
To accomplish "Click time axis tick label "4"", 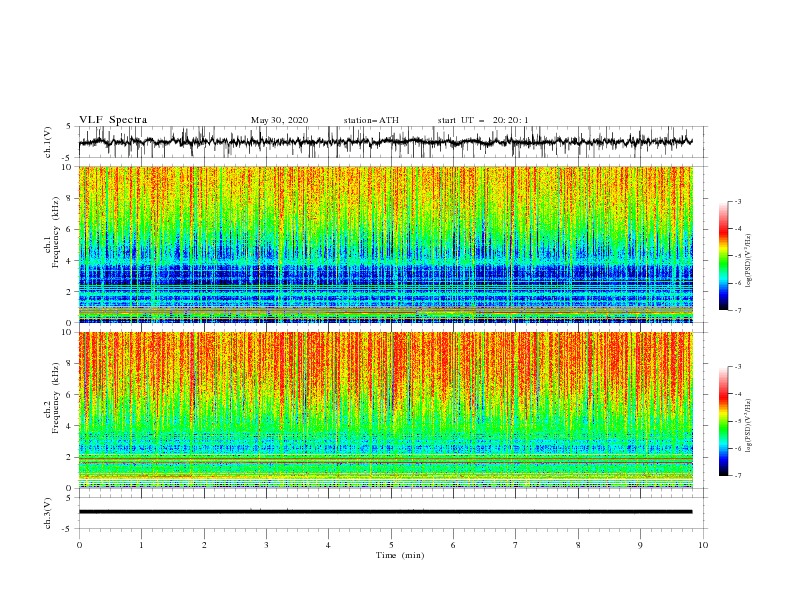I will coord(328,545).
